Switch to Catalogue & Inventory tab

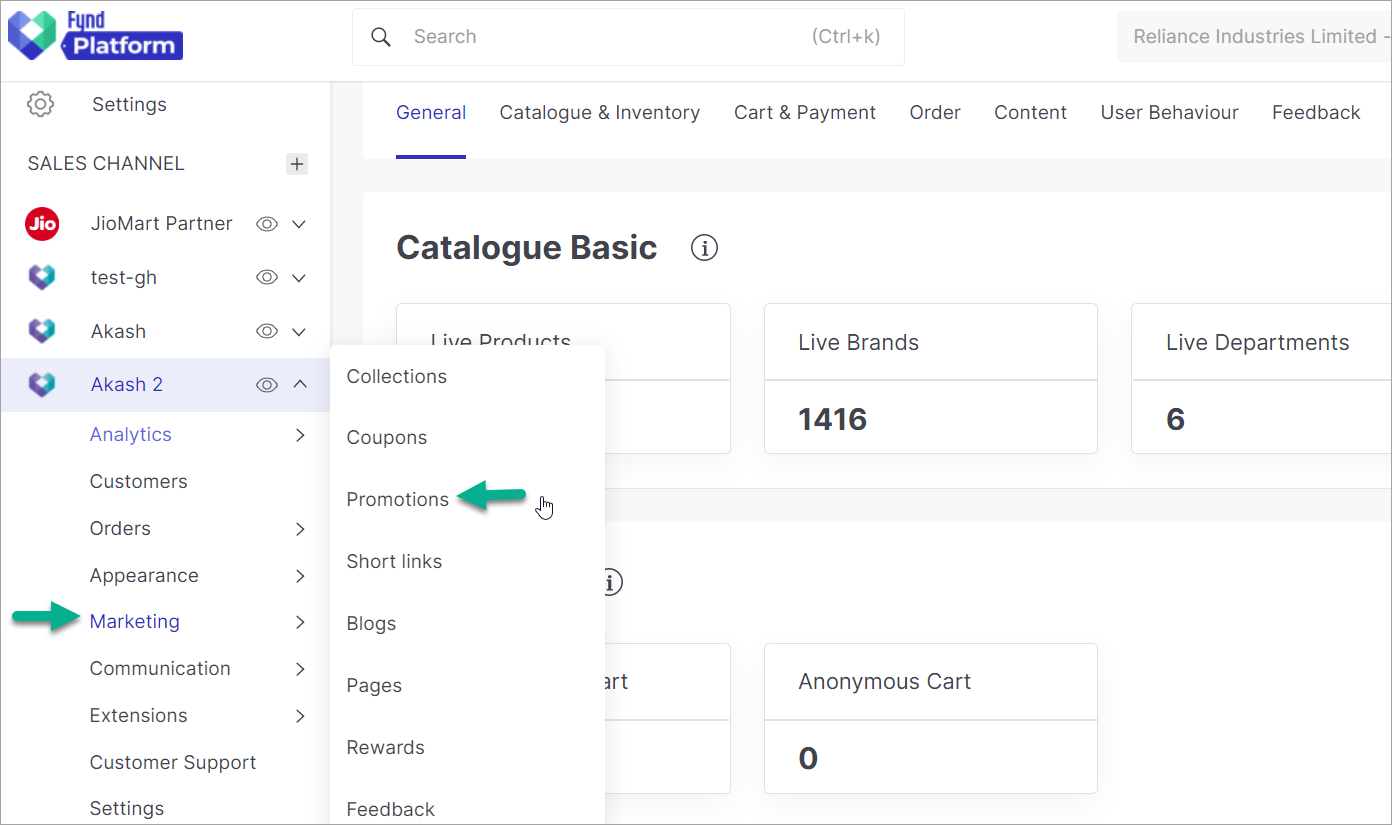click(600, 113)
